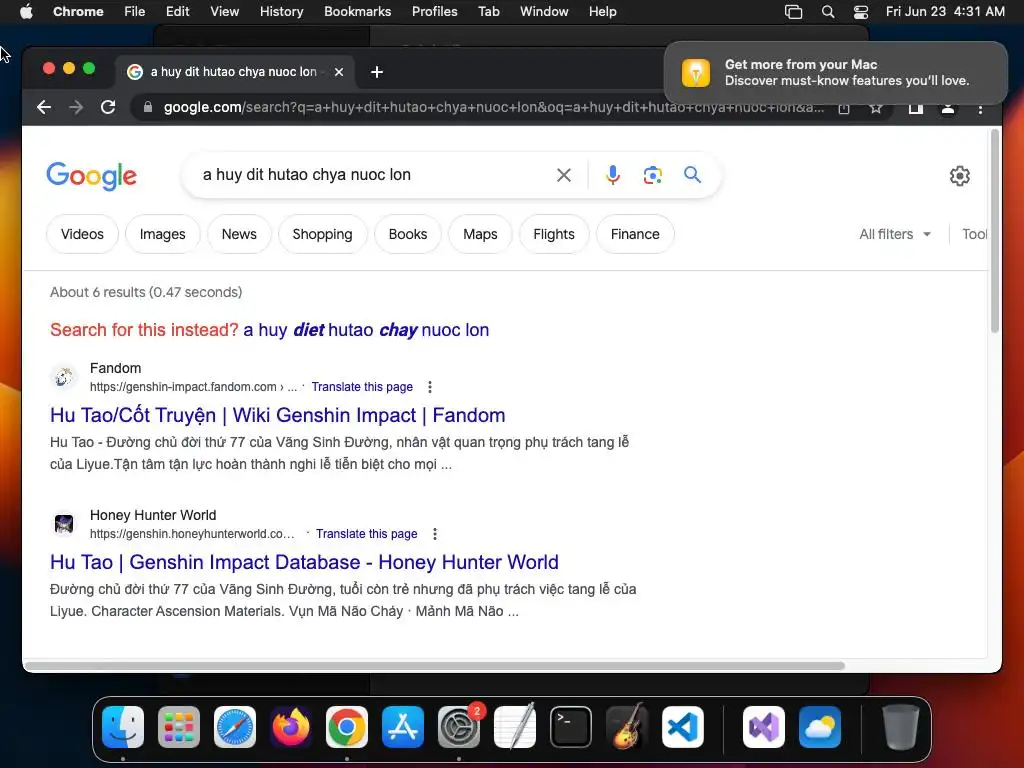Click suggested query 'a huy diet hutao chay'
Screen dimensions: 1024x768
point(366,330)
